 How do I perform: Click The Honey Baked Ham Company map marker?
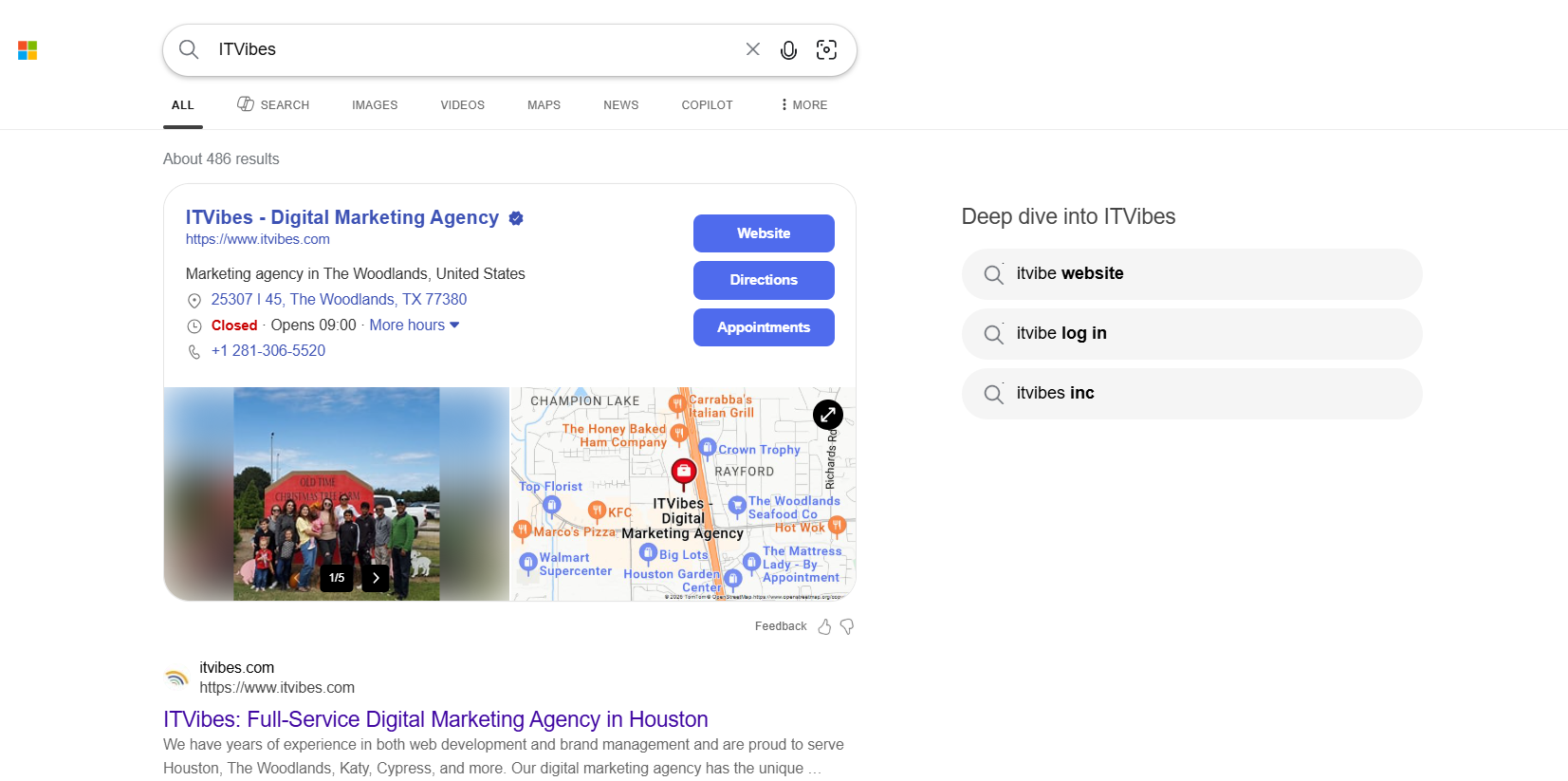pyautogui.click(x=678, y=433)
